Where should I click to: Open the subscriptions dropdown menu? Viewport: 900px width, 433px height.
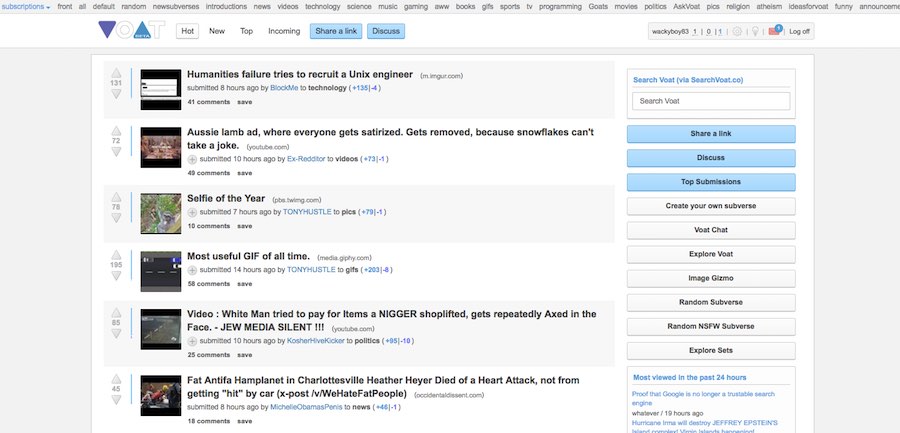(x=25, y=6)
